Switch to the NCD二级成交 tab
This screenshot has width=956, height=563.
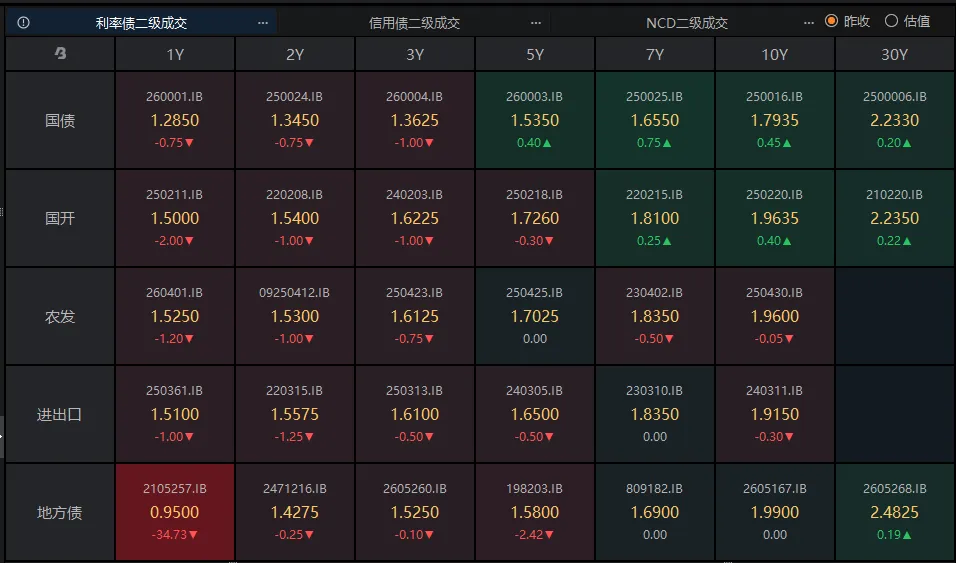pyautogui.click(x=687, y=22)
